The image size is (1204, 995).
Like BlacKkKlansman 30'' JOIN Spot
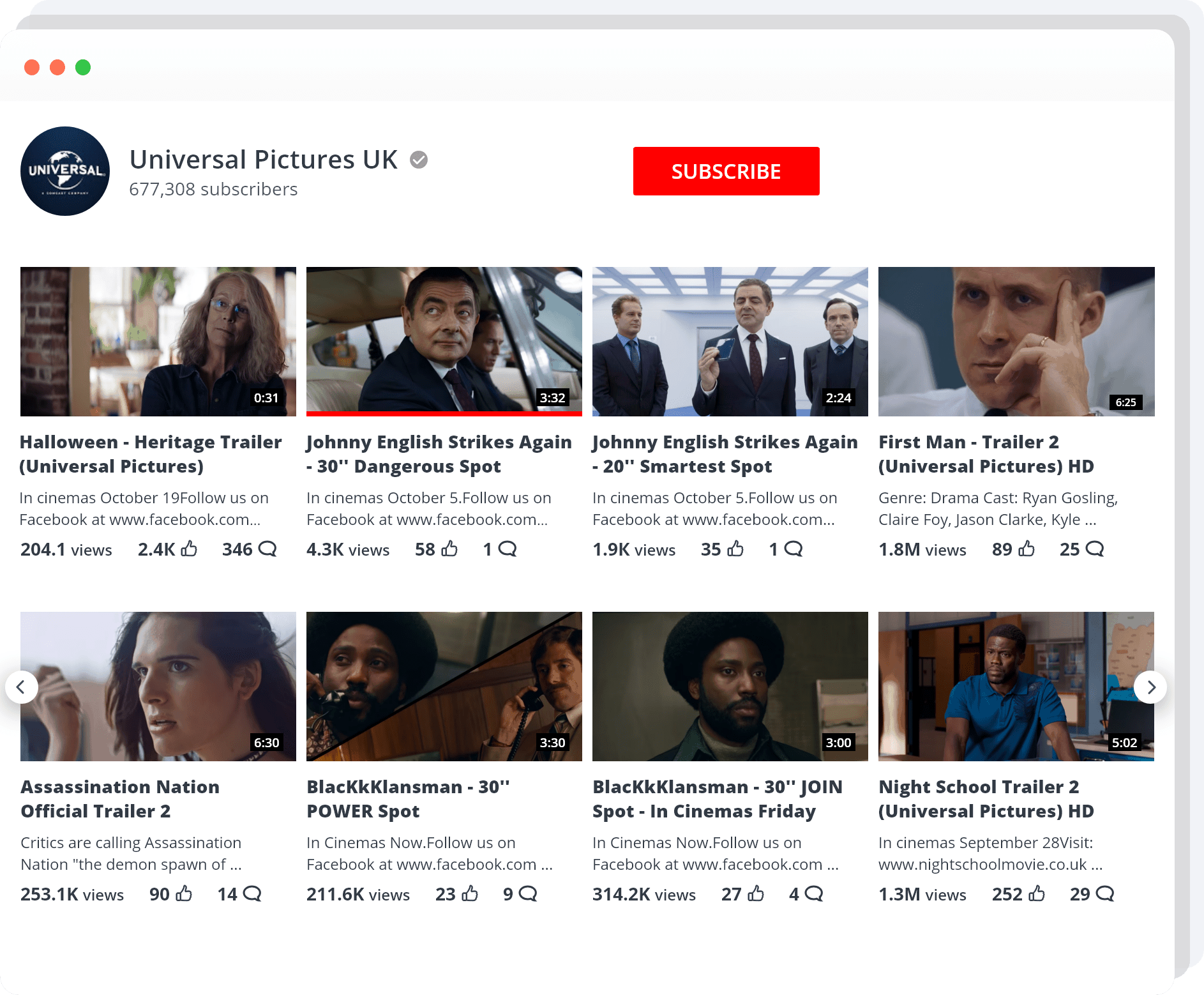click(756, 893)
